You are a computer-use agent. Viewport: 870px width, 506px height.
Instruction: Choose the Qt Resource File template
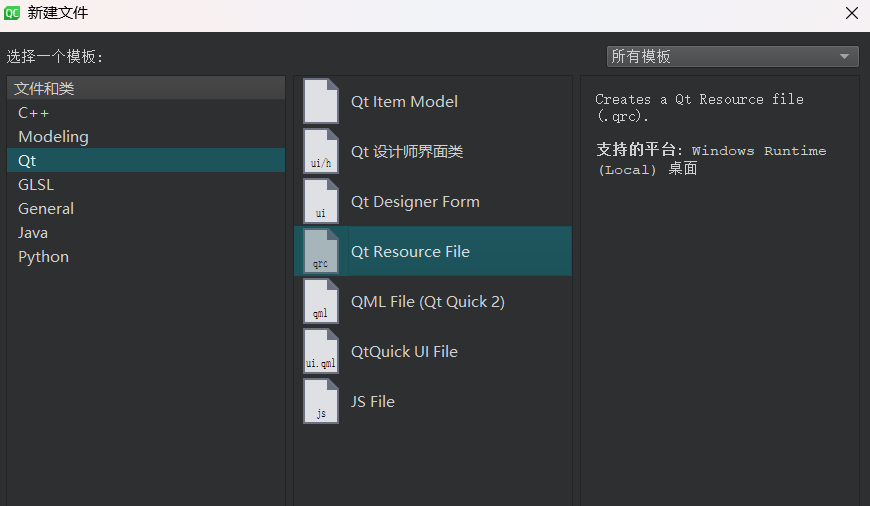coord(433,251)
